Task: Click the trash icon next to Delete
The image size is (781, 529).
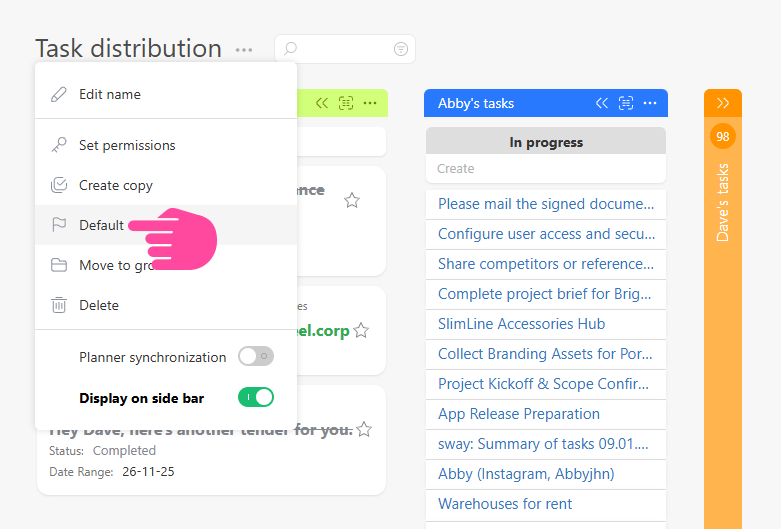Action: pyautogui.click(x=59, y=305)
